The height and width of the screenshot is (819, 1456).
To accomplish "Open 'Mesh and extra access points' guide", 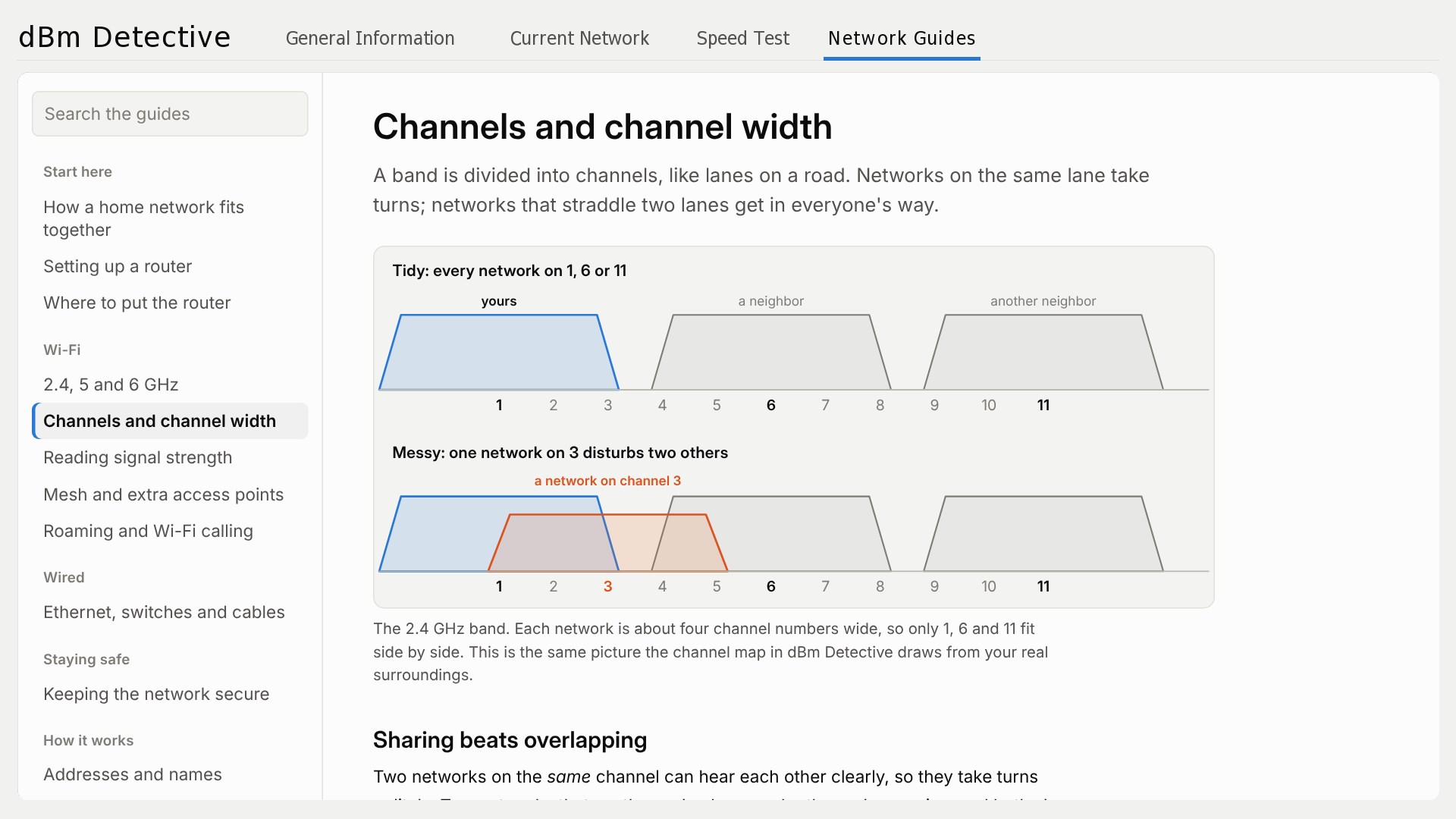I will pyautogui.click(x=170, y=494).
